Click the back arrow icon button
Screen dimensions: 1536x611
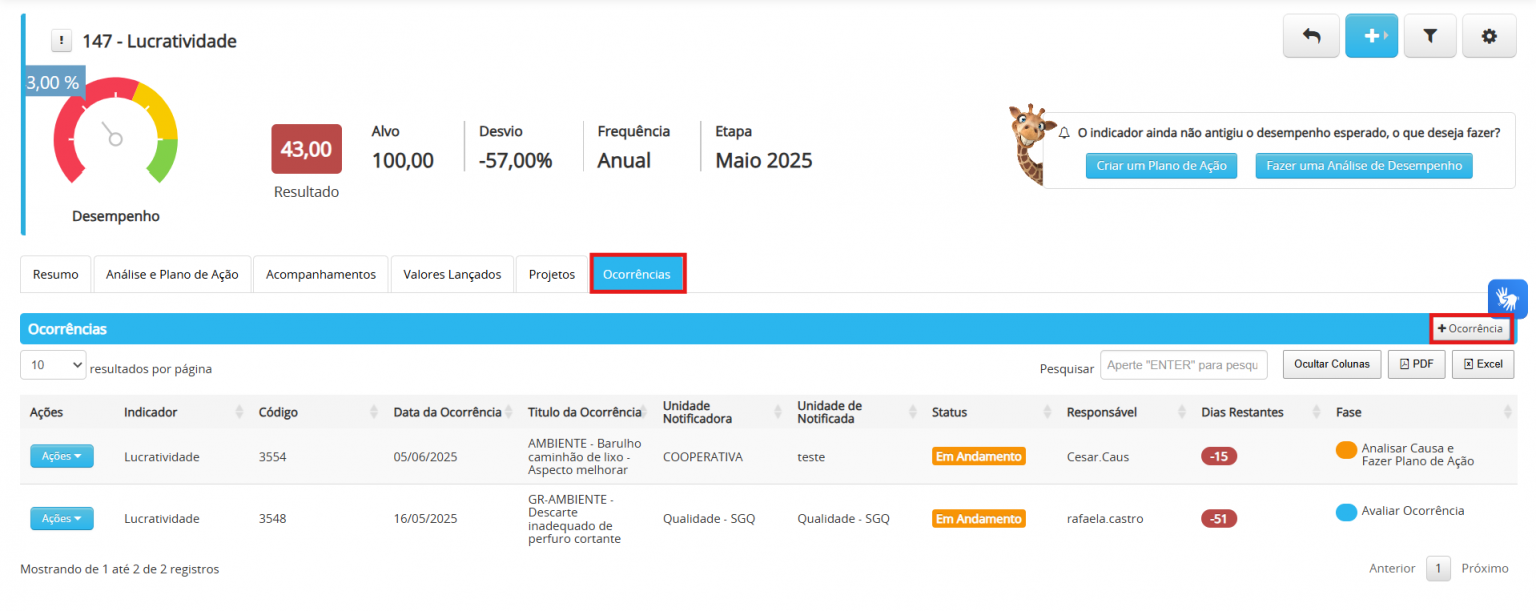[x=1311, y=36]
